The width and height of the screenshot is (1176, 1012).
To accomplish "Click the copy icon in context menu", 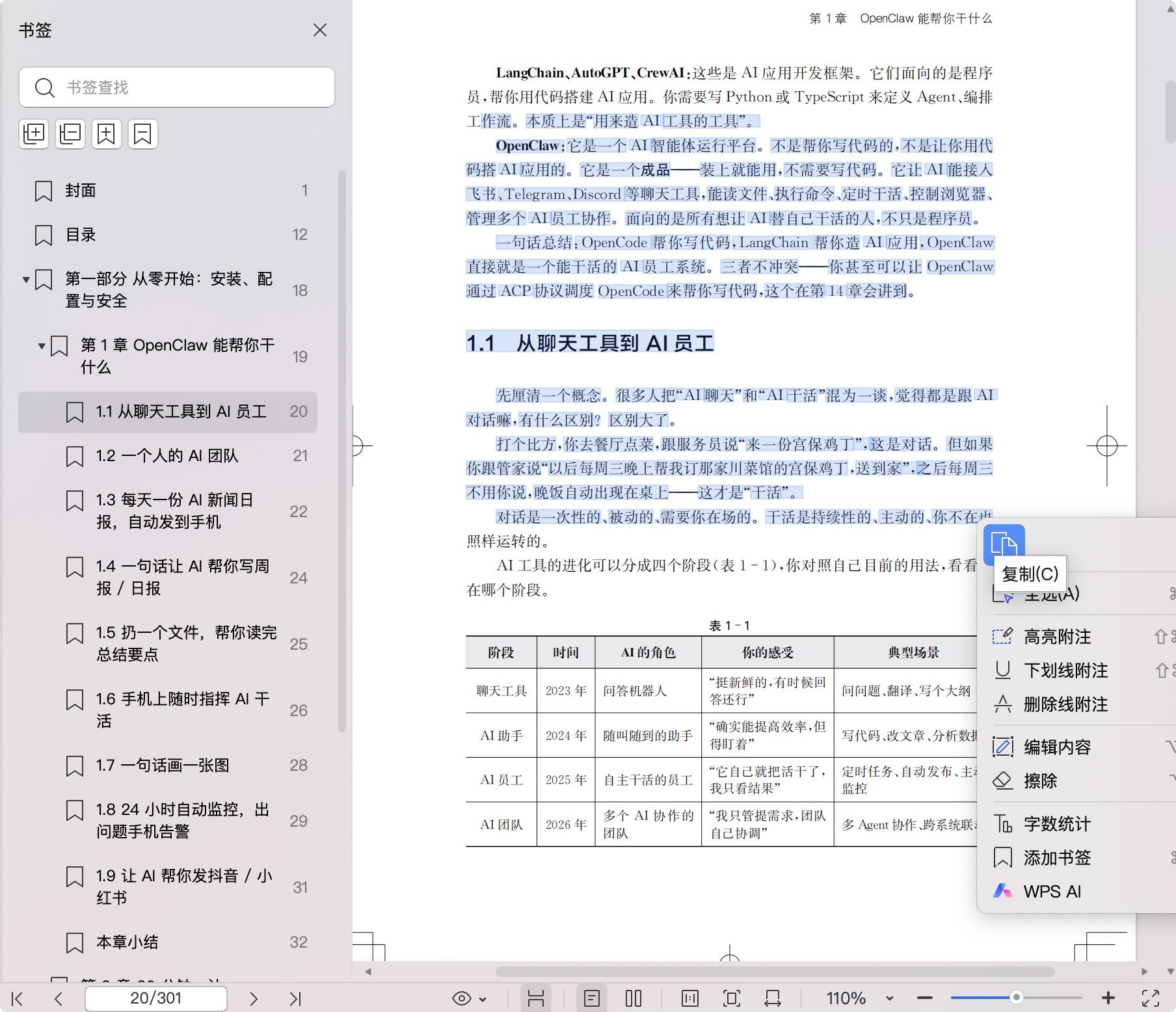I will tap(1004, 544).
